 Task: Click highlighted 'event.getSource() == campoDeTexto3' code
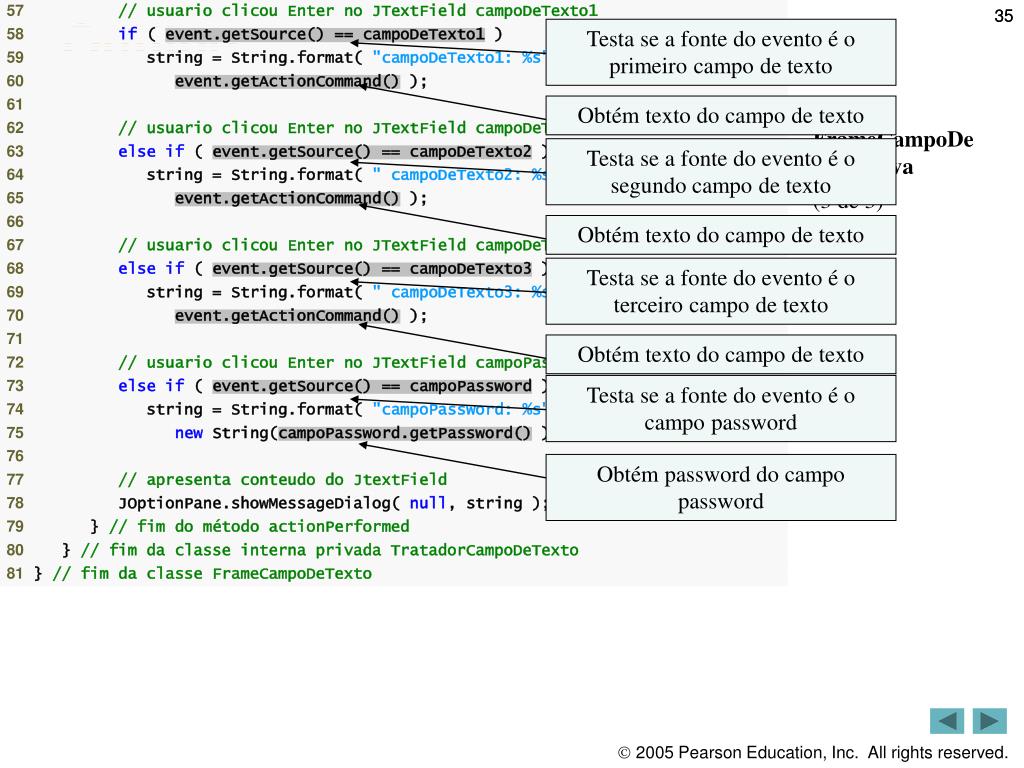[371, 269]
